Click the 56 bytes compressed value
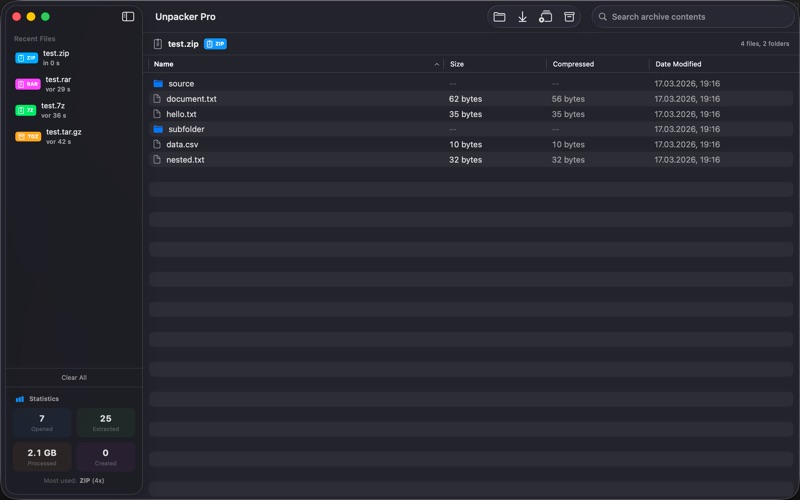Viewport: 800px width, 500px height. (568, 99)
